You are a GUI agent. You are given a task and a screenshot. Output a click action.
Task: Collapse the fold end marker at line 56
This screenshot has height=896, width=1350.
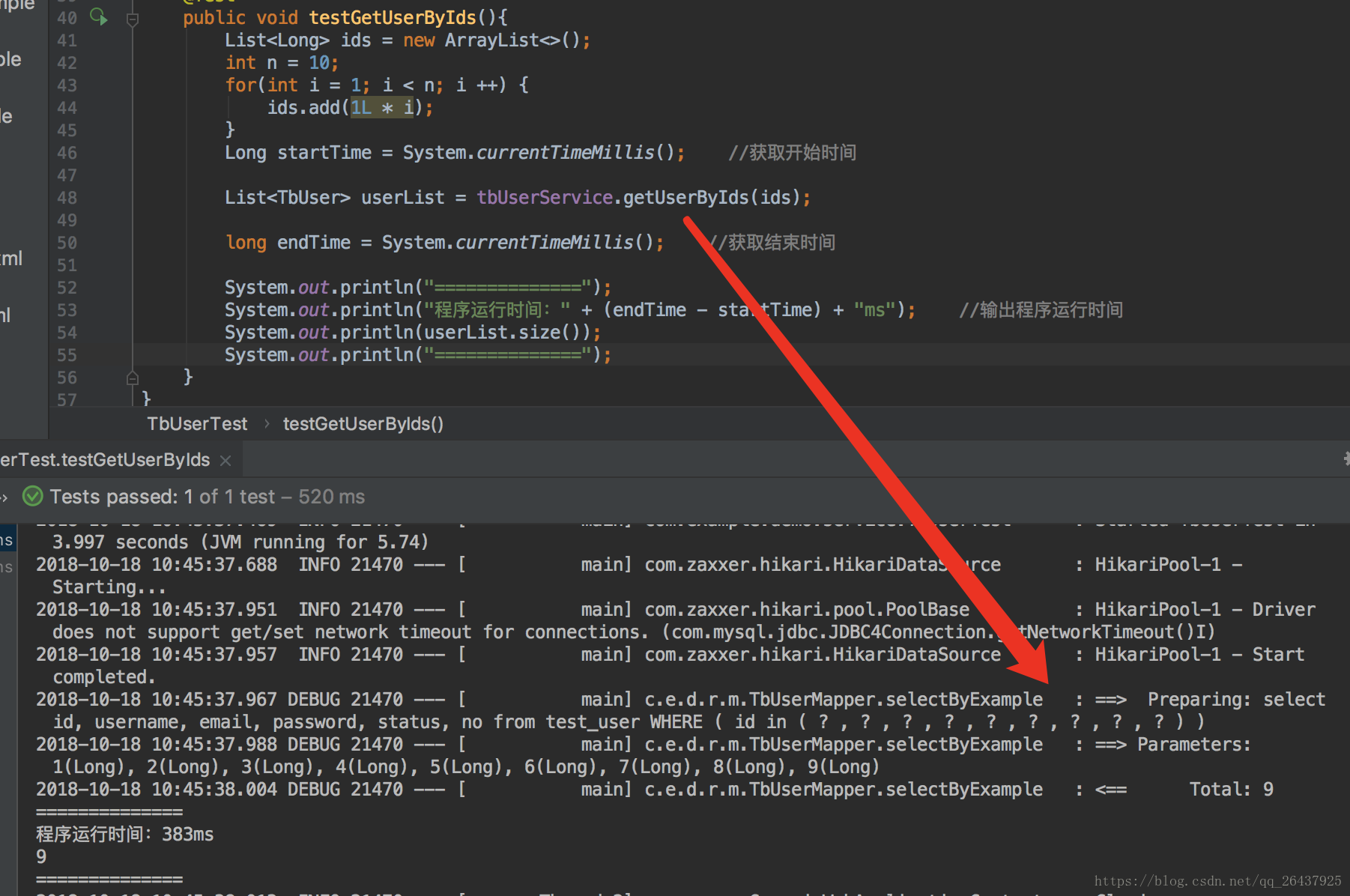pos(133,378)
